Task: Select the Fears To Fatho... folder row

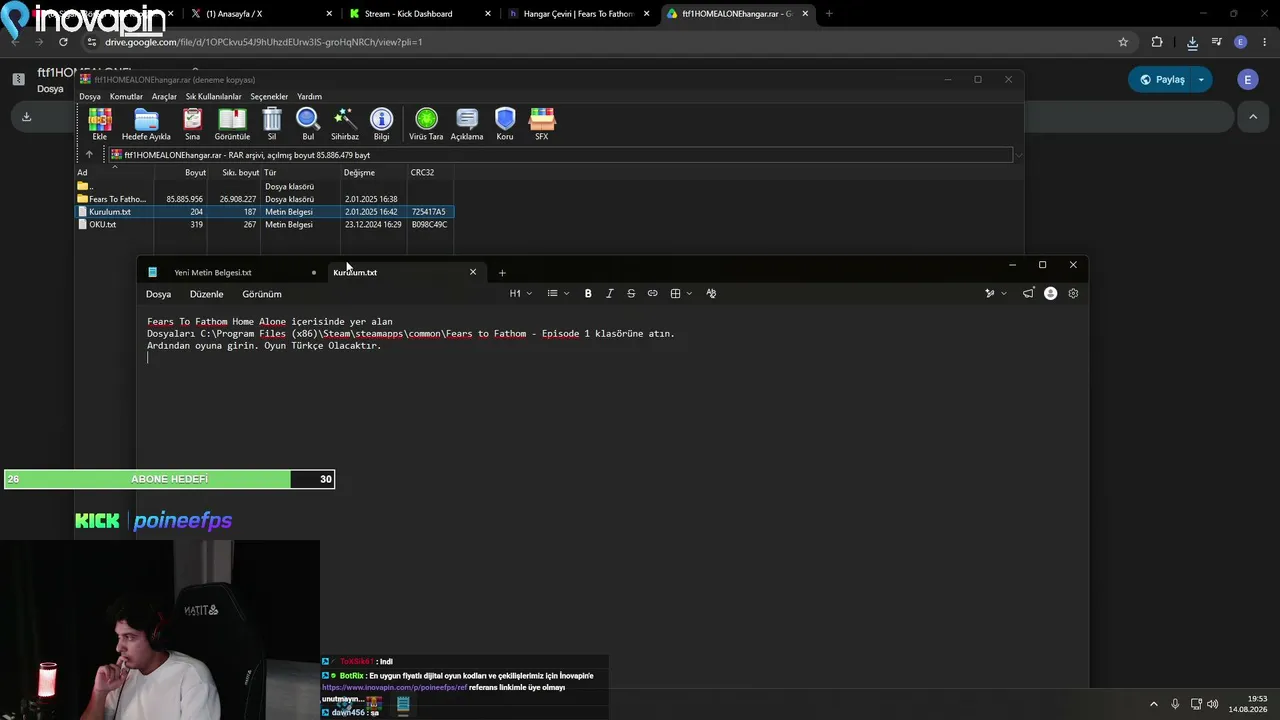Action: [x=265, y=199]
